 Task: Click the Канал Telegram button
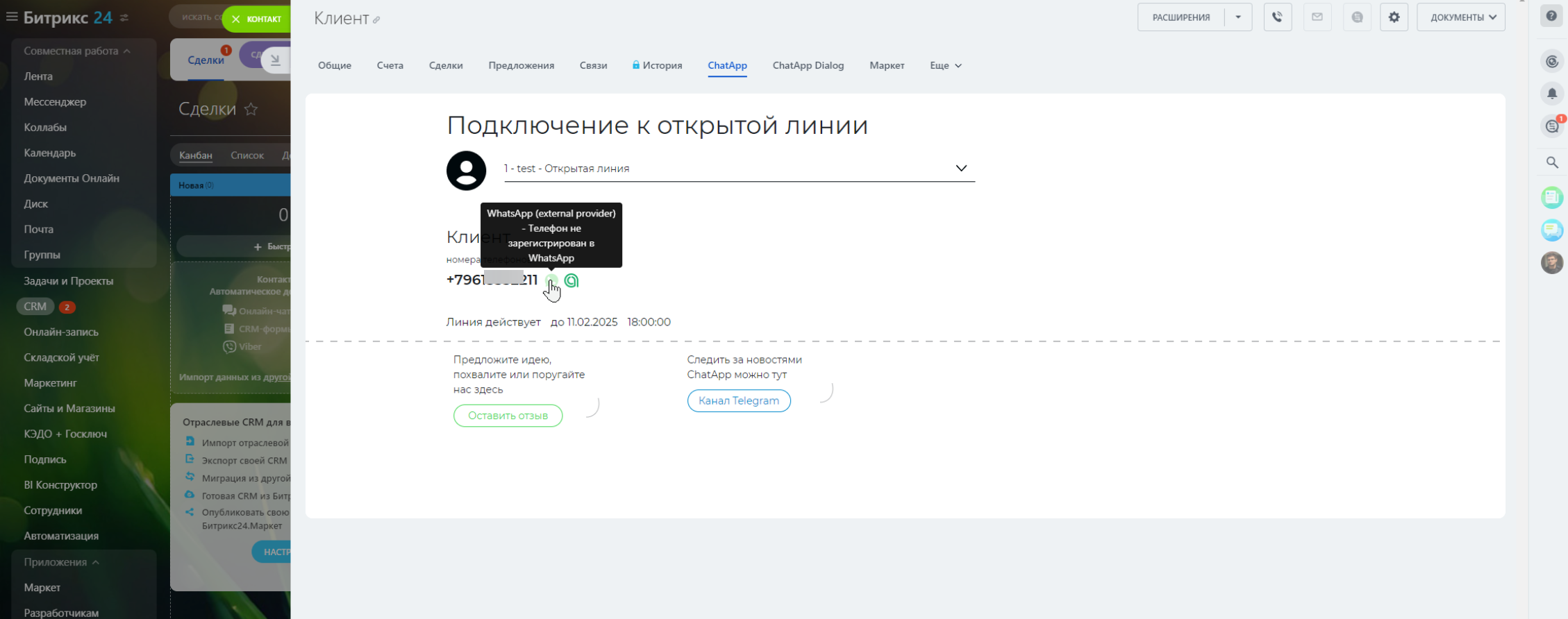click(738, 400)
